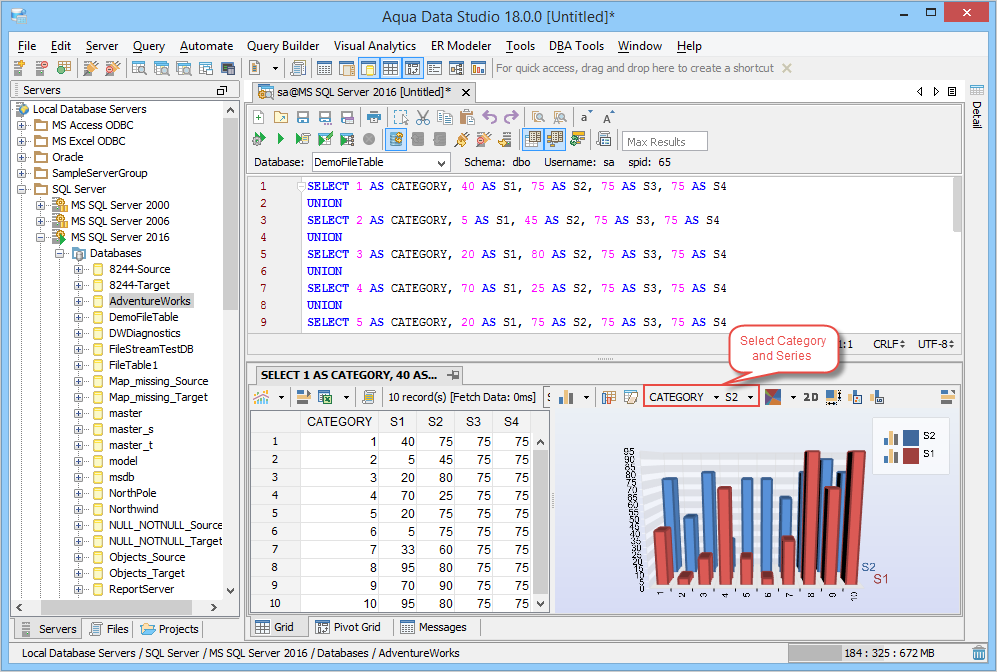Click the Delete Server icon in main toolbar
The width and height of the screenshot is (997, 672).
41,68
